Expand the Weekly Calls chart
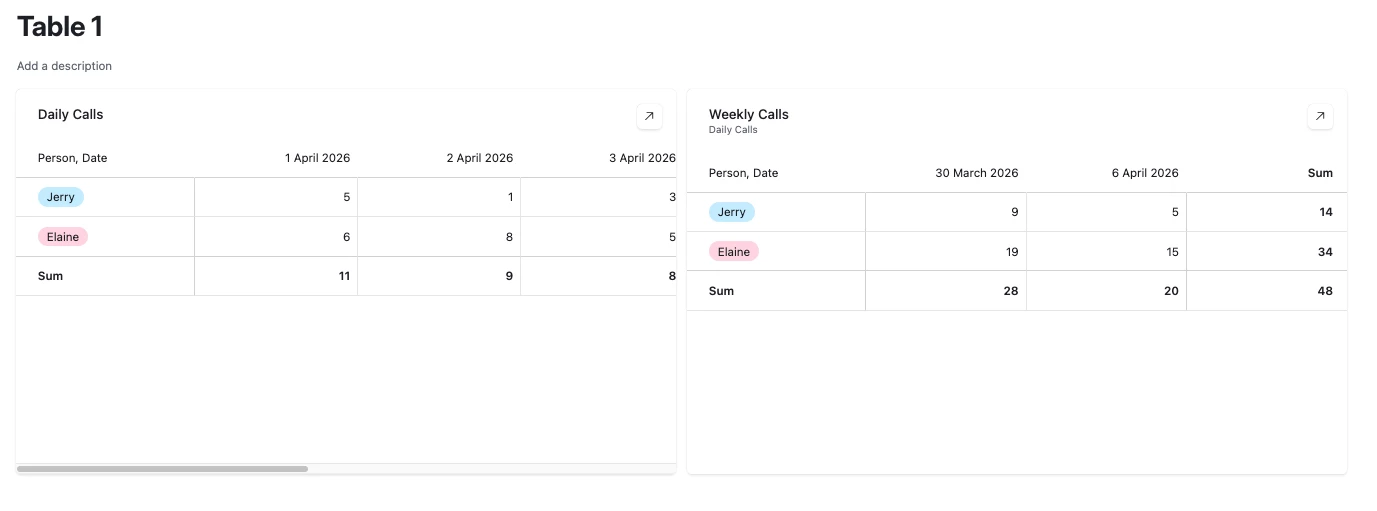This screenshot has height=511, width=1377. pos(1320,117)
